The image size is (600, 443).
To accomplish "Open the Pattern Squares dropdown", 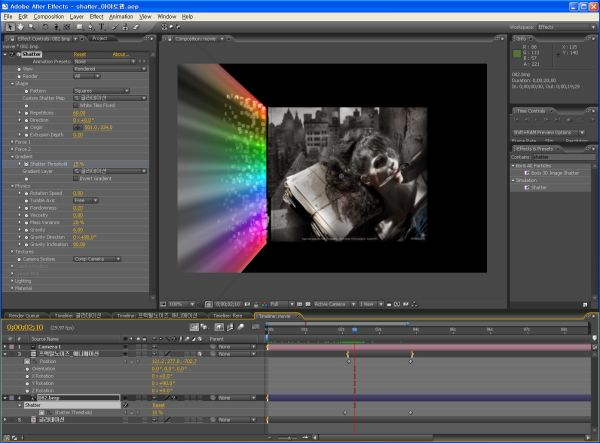I will tap(101, 91).
